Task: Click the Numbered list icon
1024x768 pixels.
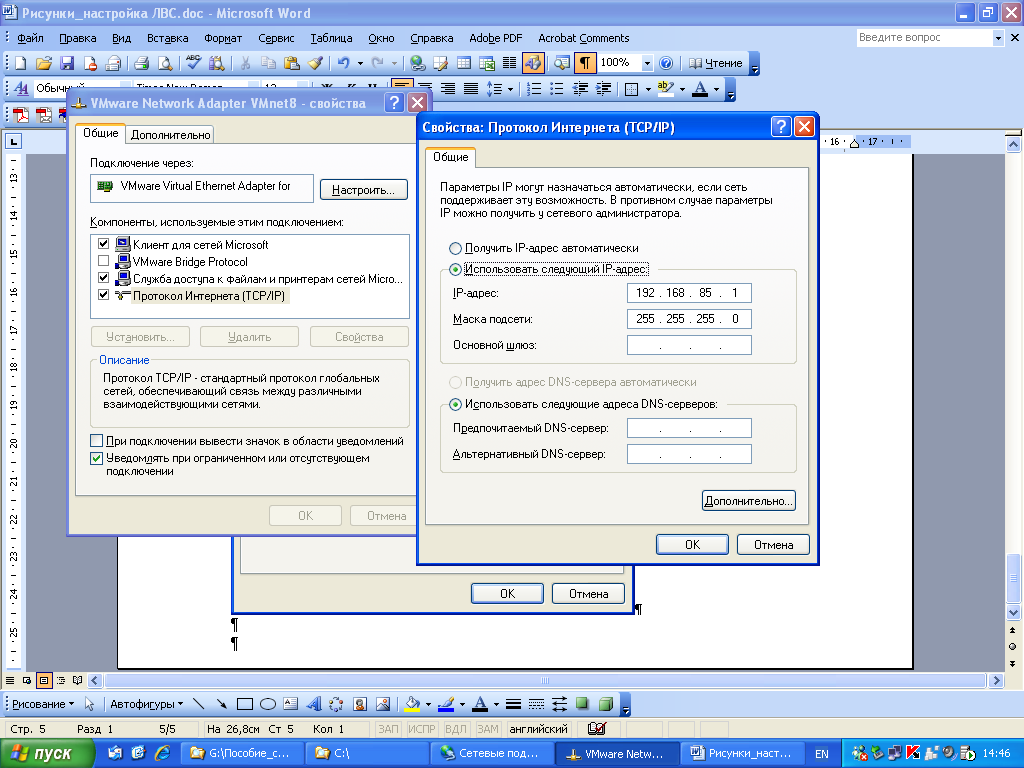Action: 534,88
